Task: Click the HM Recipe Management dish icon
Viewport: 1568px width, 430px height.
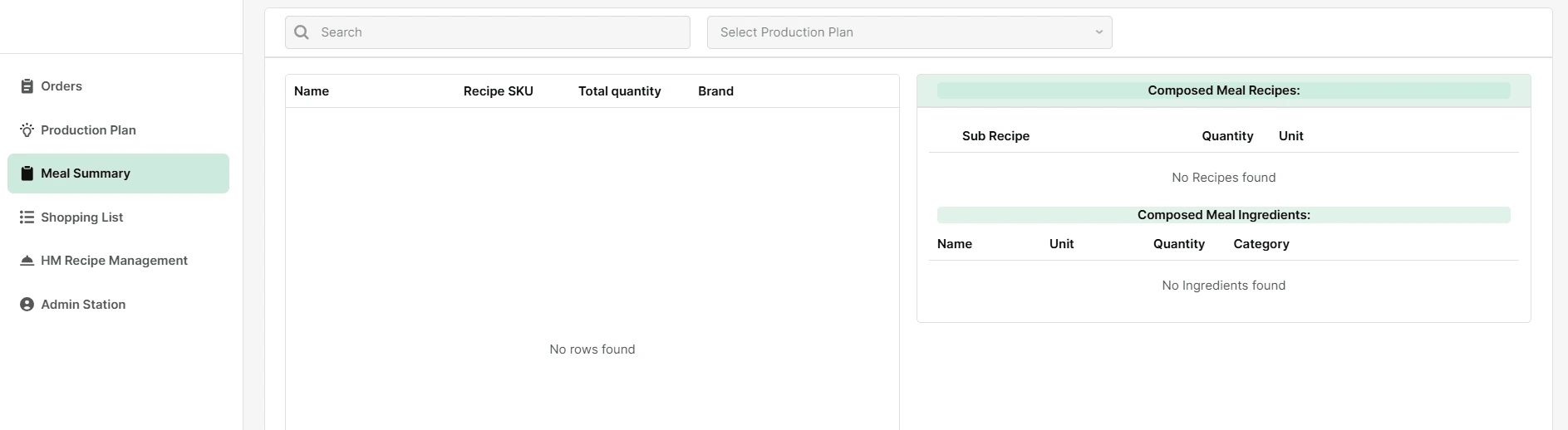Action: [27, 261]
